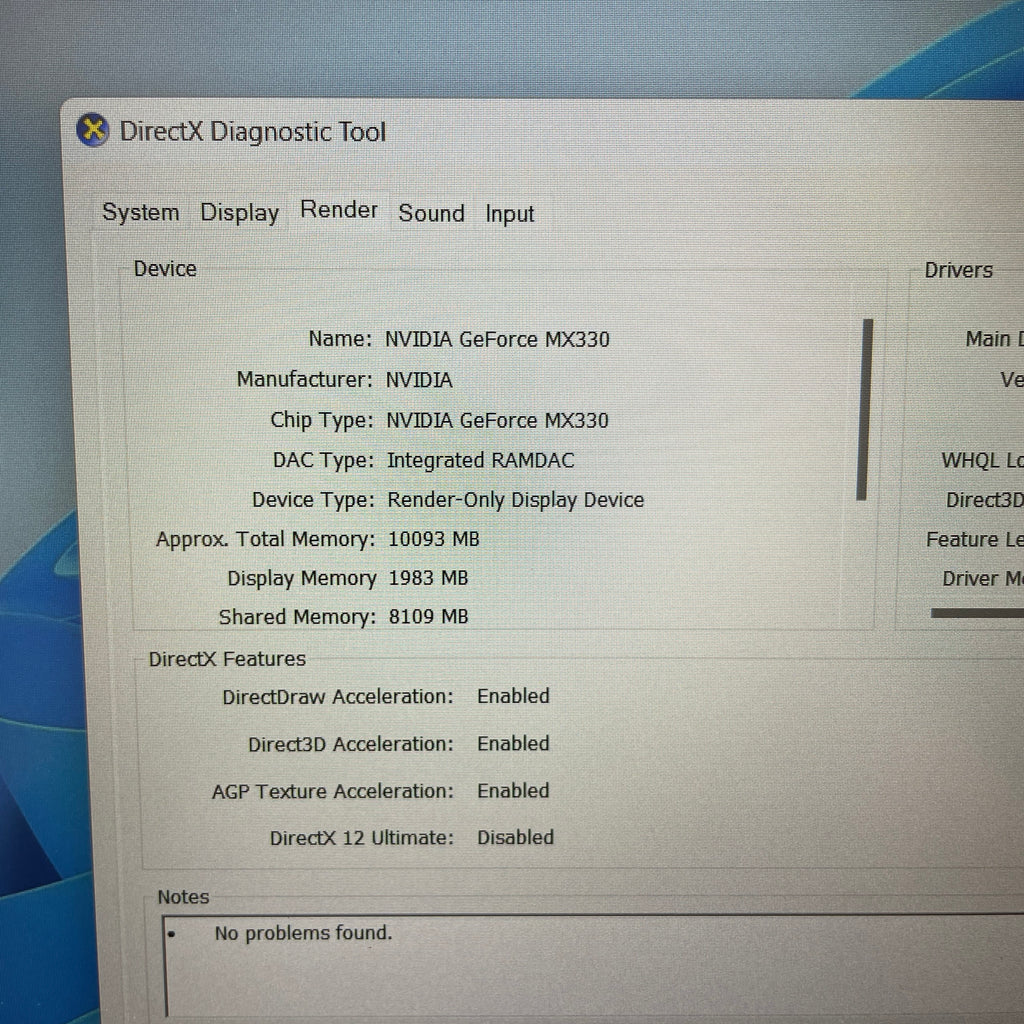This screenshot has width=1024, height=1024.
Task: Click the DirectX Diagnostic Tool title text
Action: pos(253,131)
